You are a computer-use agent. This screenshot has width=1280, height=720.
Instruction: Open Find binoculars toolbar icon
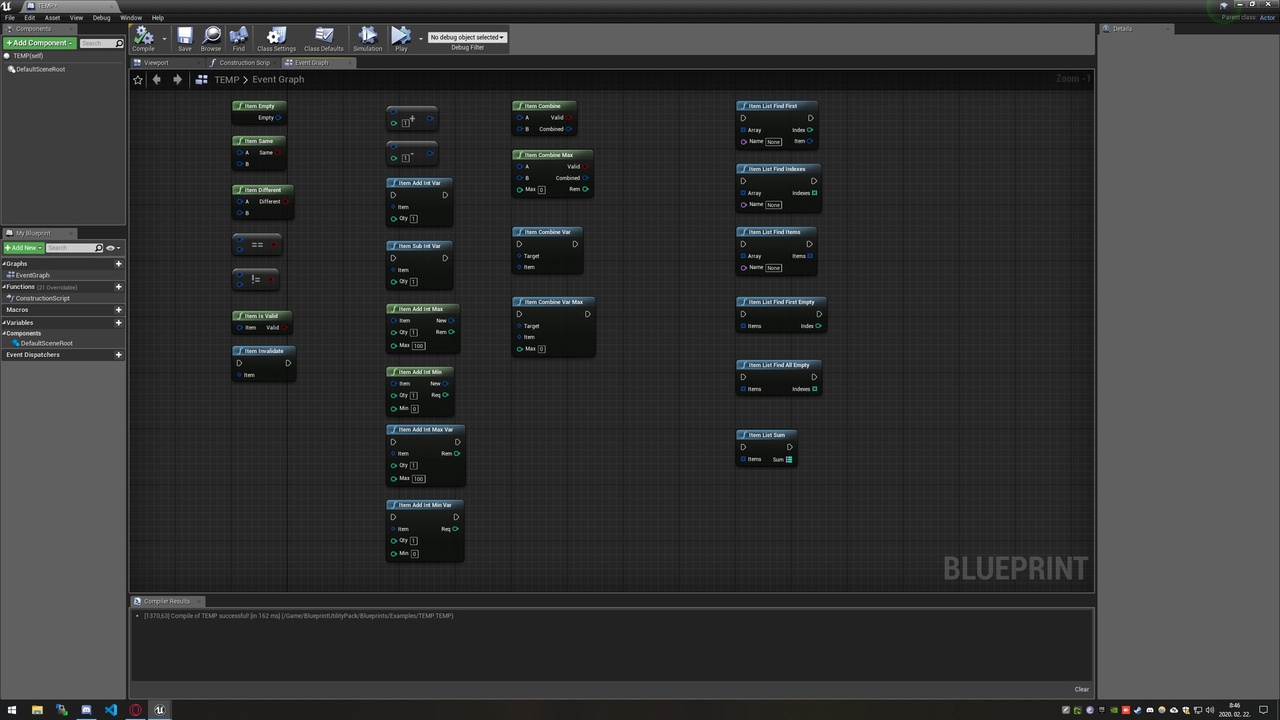[238, 39]
